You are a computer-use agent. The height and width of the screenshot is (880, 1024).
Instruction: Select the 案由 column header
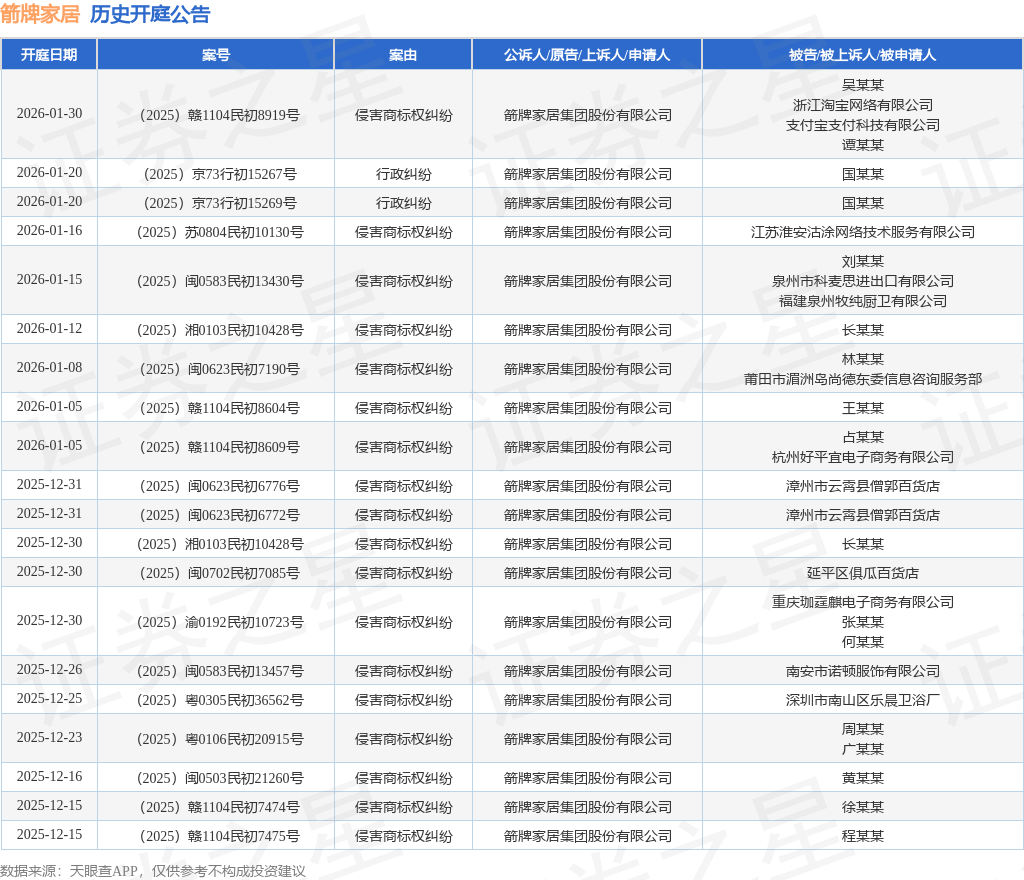coord(403,55)
